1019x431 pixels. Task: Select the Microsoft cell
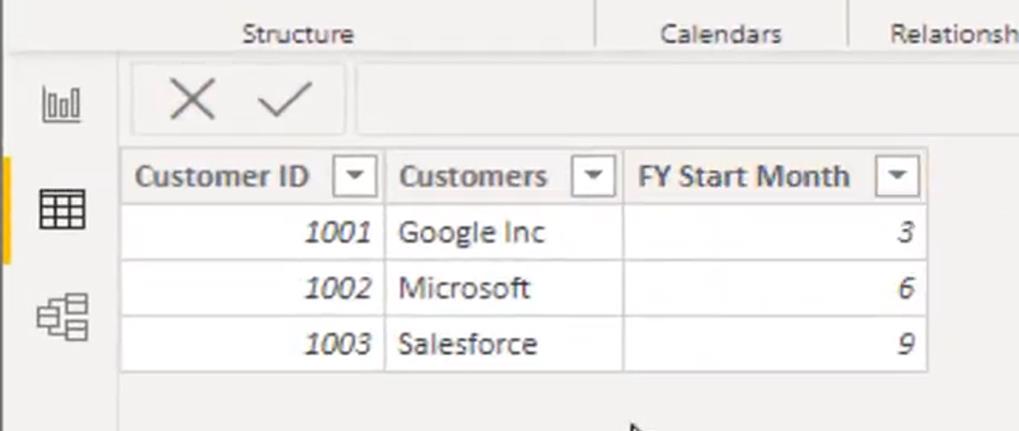click(504, 288)
